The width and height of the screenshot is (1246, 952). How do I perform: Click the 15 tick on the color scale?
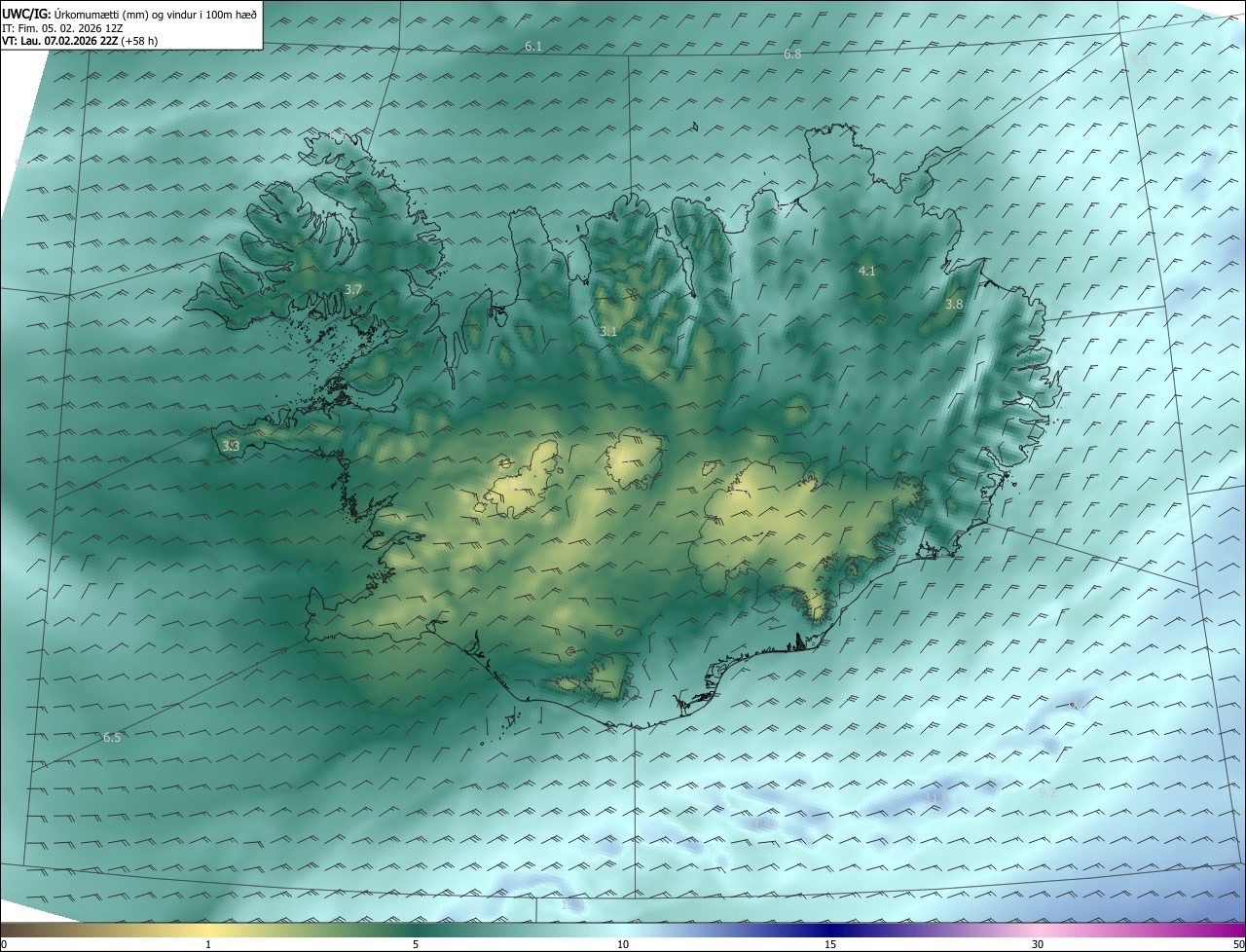click(830, 944)
